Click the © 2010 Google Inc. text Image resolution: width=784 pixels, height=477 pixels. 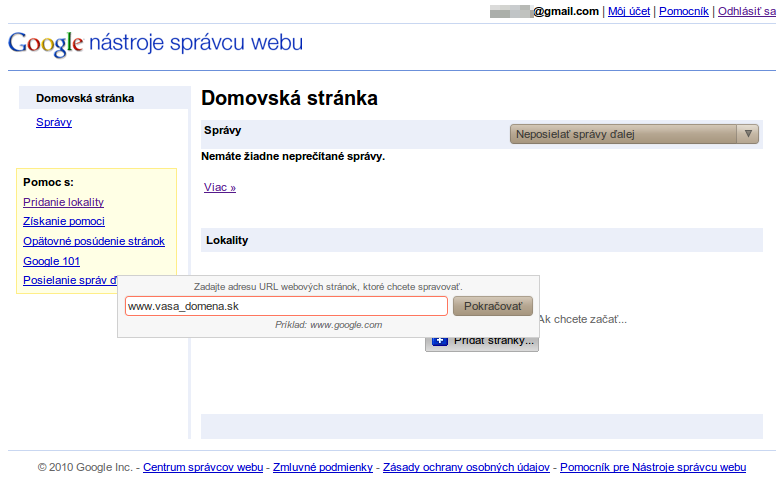(85, 467)
